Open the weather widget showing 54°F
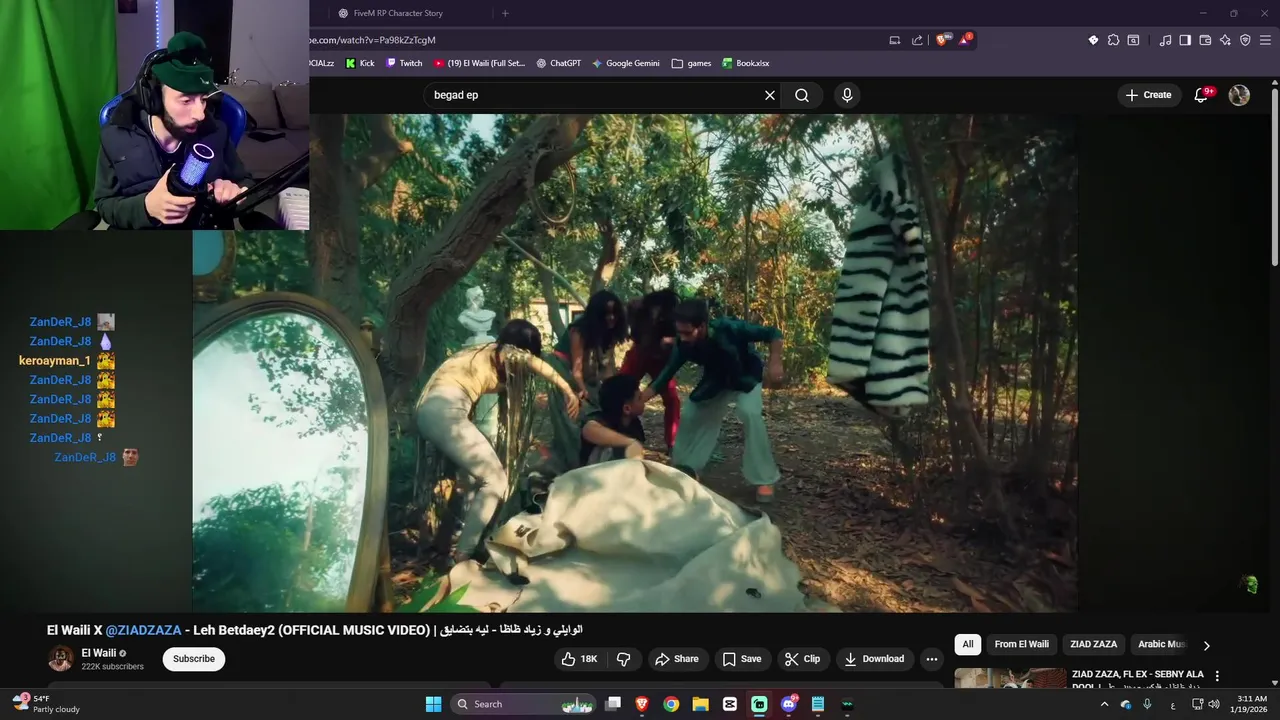Image resolution: width=1280 pixels, height=720 pixels. tap(47, 704)
